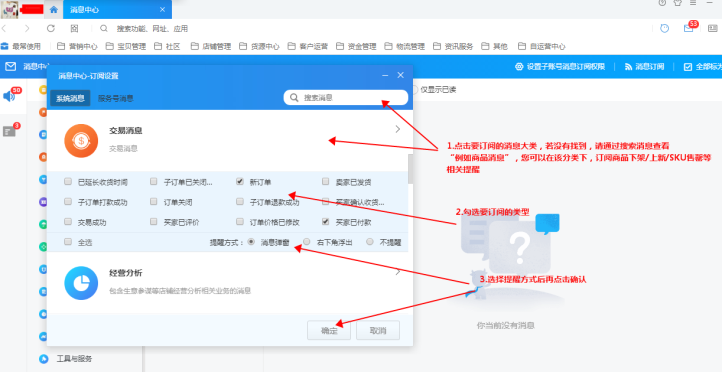722x372 pixels.
Task: Open the 其他 folder
Action: (x=495, y=46)
